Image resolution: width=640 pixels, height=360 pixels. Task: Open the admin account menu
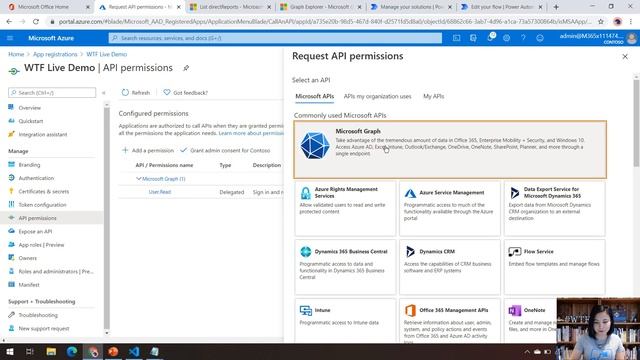pyautogui.click(x=598, y=38)
